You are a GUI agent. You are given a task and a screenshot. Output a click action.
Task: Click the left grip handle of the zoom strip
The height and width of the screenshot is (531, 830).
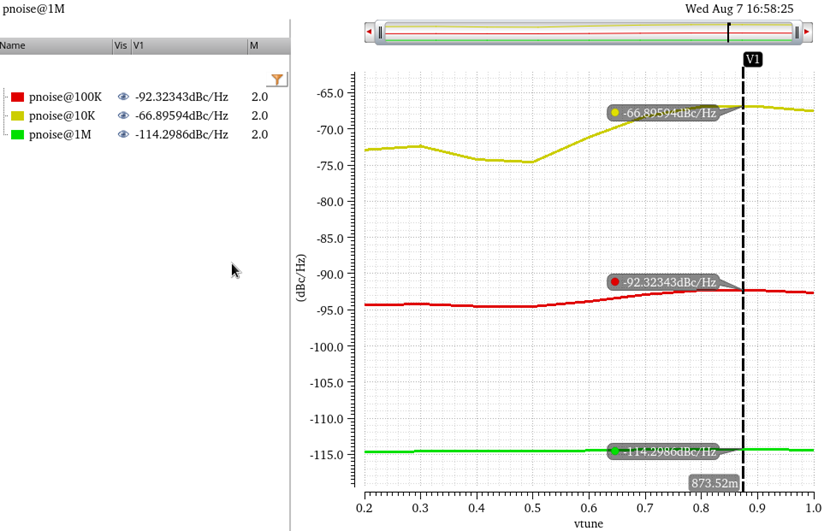(381, 33)
